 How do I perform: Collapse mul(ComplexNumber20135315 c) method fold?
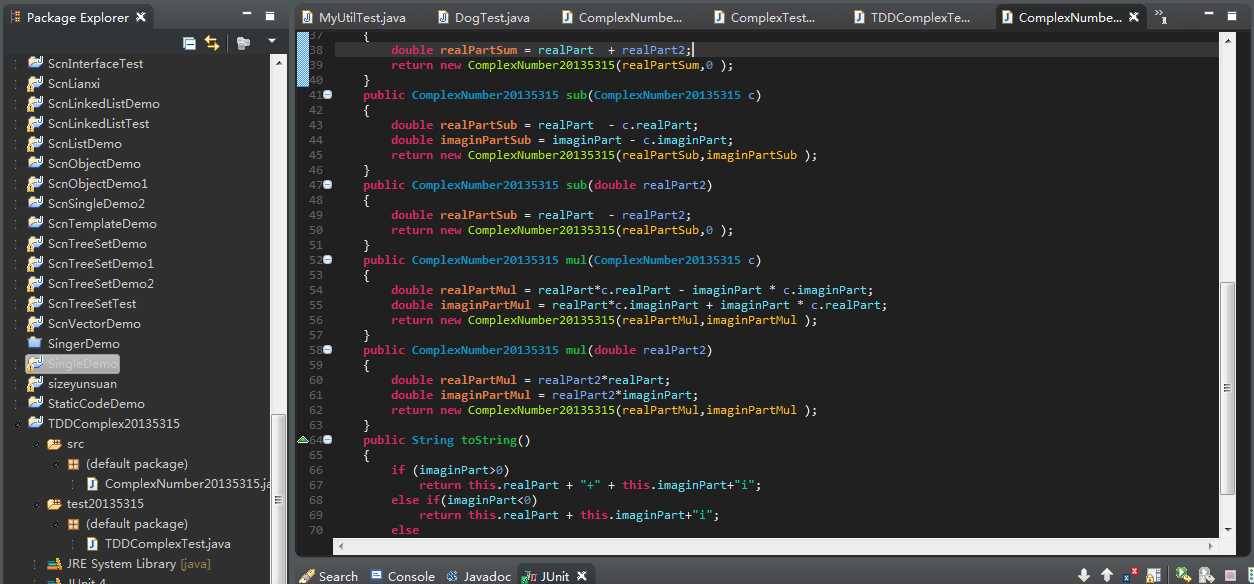click(327, 260)
